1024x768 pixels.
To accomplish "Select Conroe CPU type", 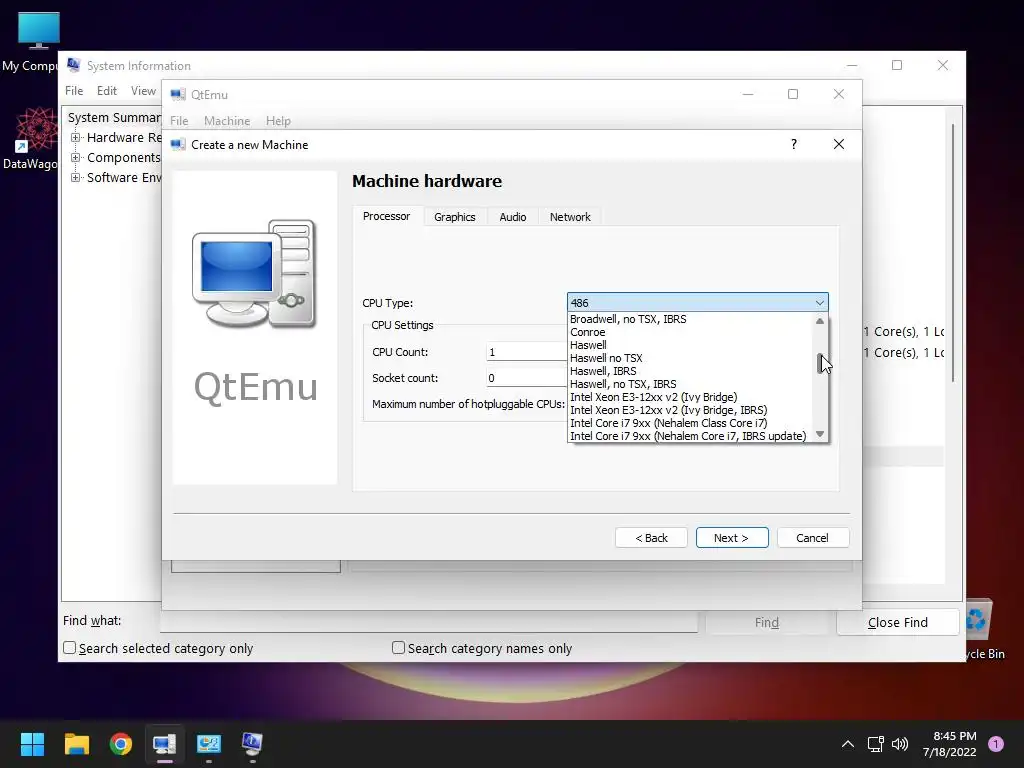I will [690, 332].
